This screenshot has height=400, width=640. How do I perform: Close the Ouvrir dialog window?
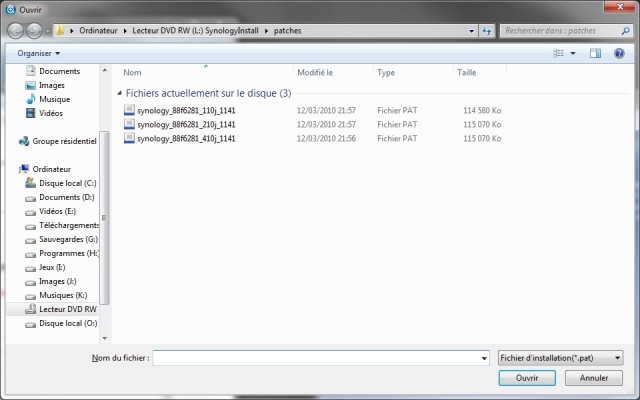pos(620,7)
